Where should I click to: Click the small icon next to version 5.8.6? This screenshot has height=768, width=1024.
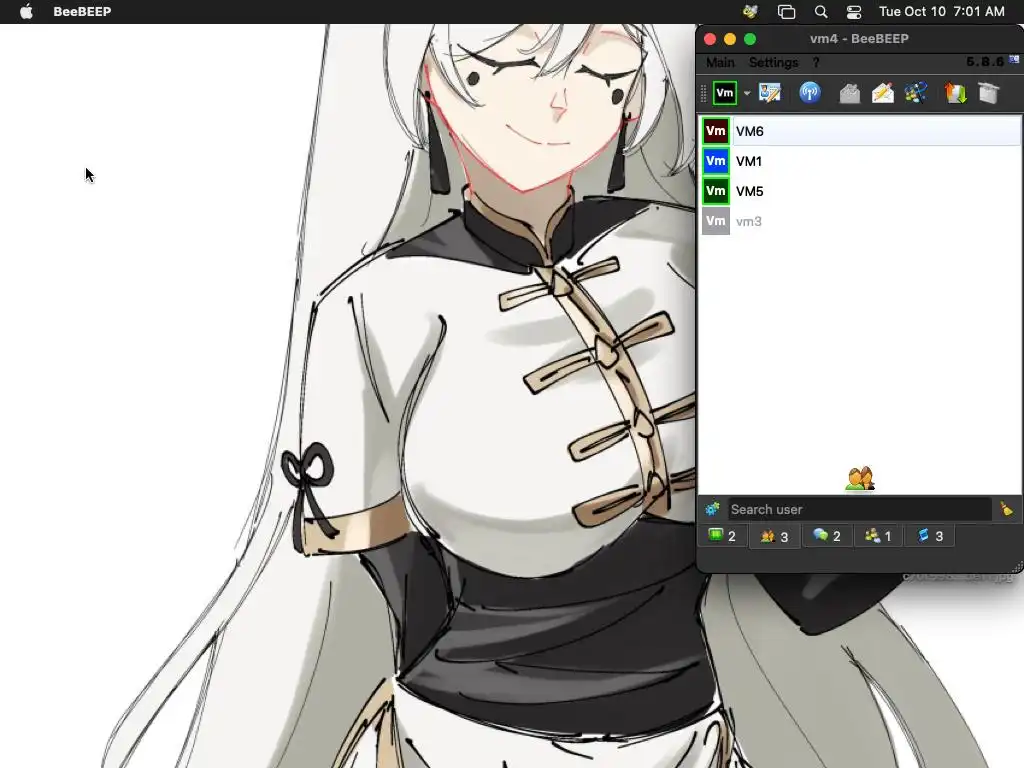pos(1014,59)
